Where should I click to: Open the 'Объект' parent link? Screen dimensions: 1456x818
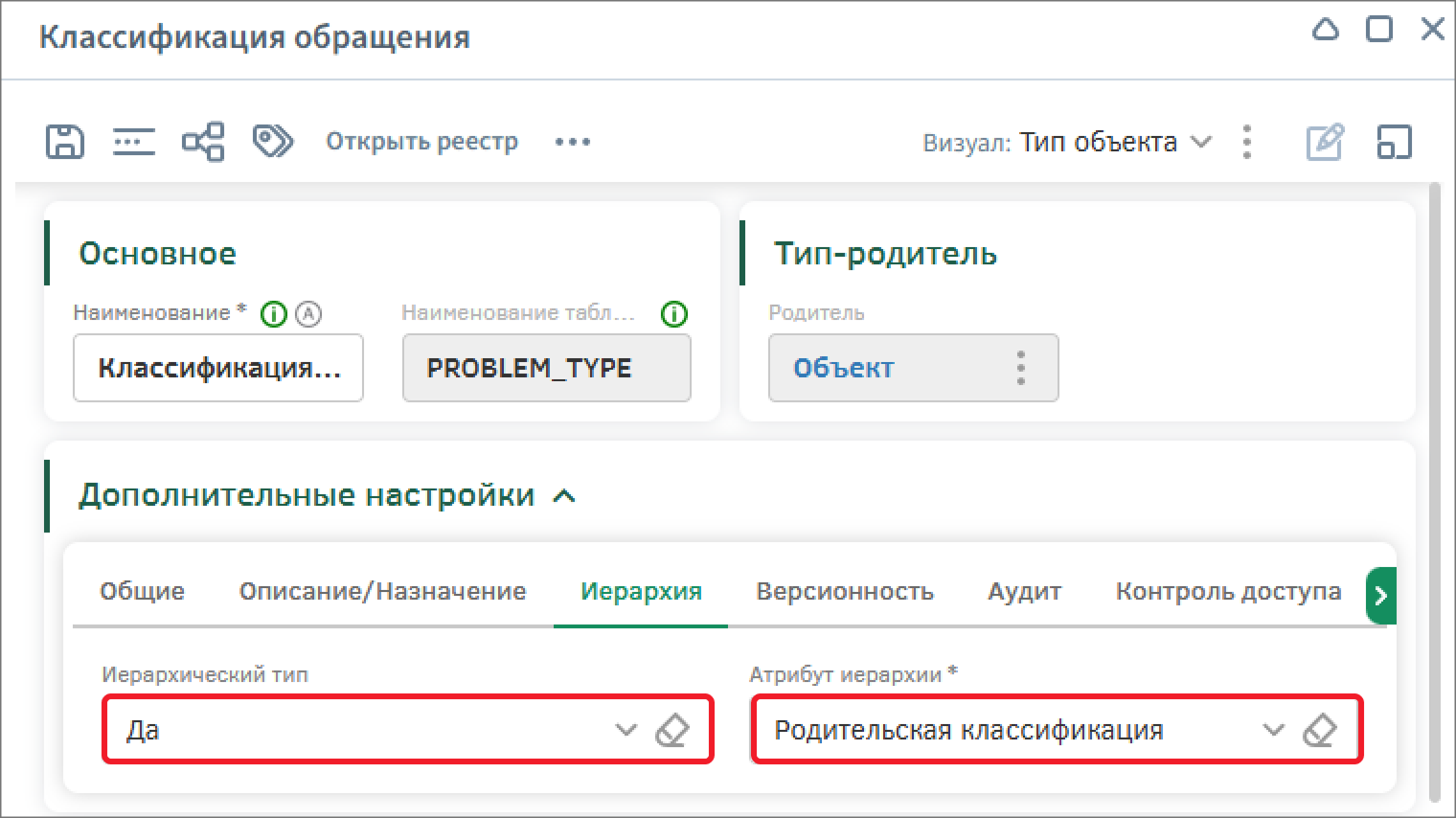pyautogui.click(x=844, y=368)
